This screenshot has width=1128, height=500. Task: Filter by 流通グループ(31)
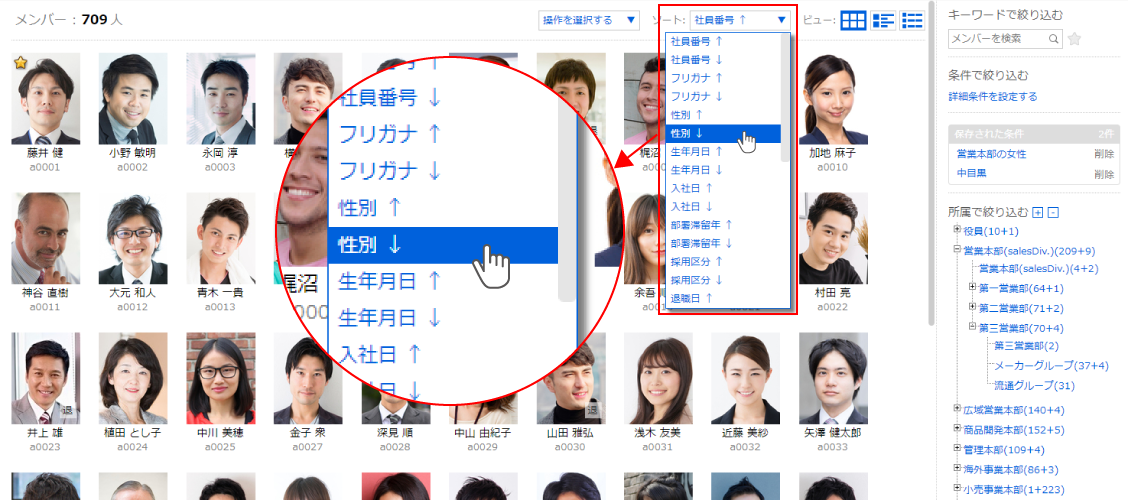[x=1034, y=386]
